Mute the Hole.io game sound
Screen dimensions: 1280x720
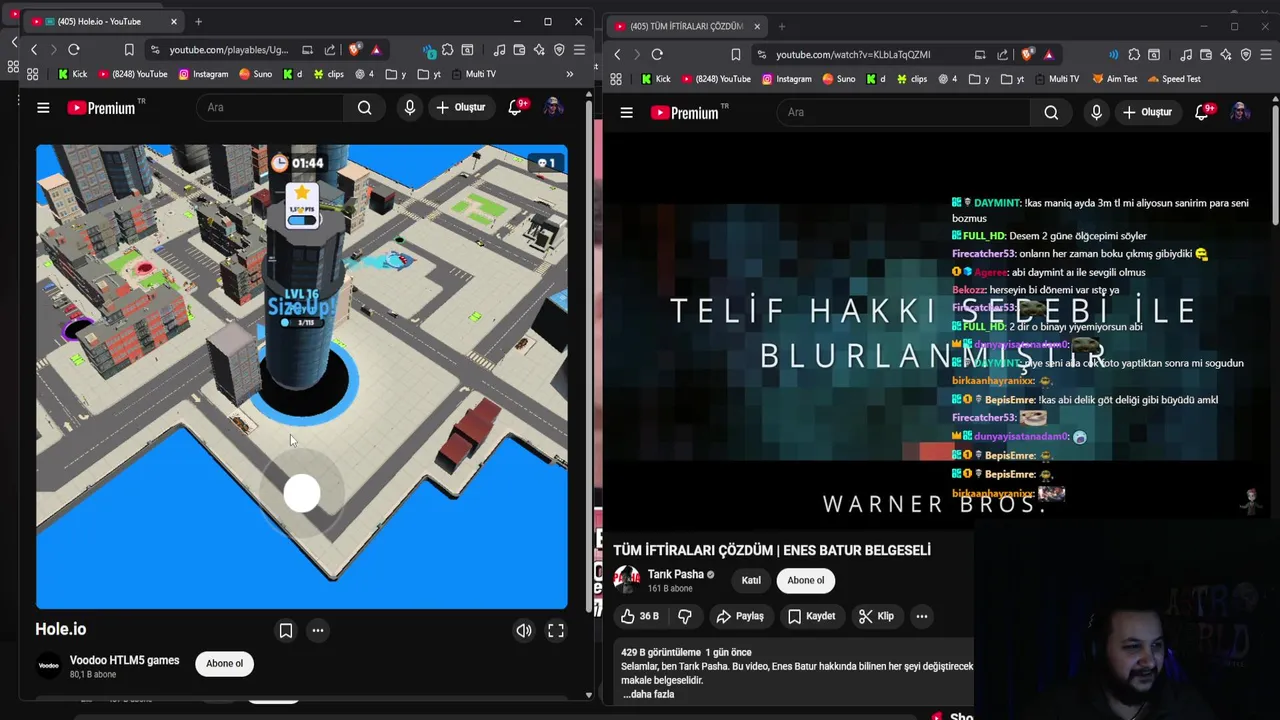coord(524,630)
